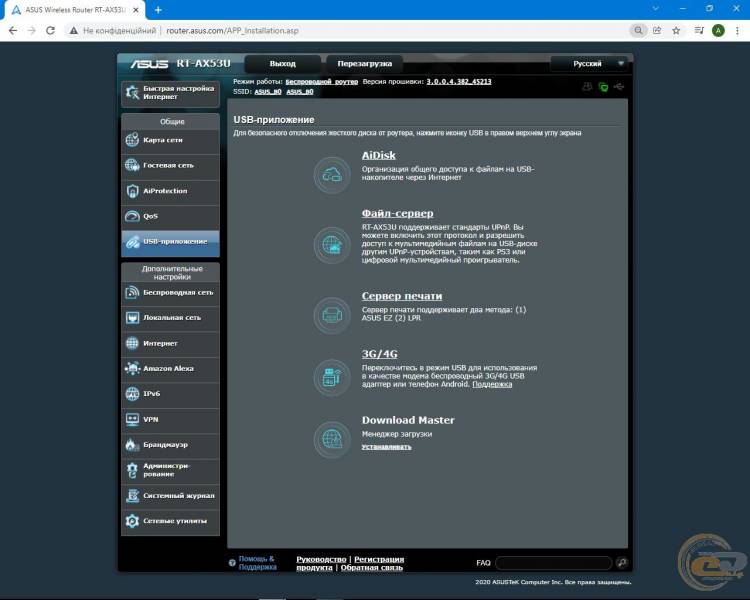This screenshot has height=600, width=750.
Task: Click the Интернет globe sidebar icon
Action: click(x=132, y=343)
